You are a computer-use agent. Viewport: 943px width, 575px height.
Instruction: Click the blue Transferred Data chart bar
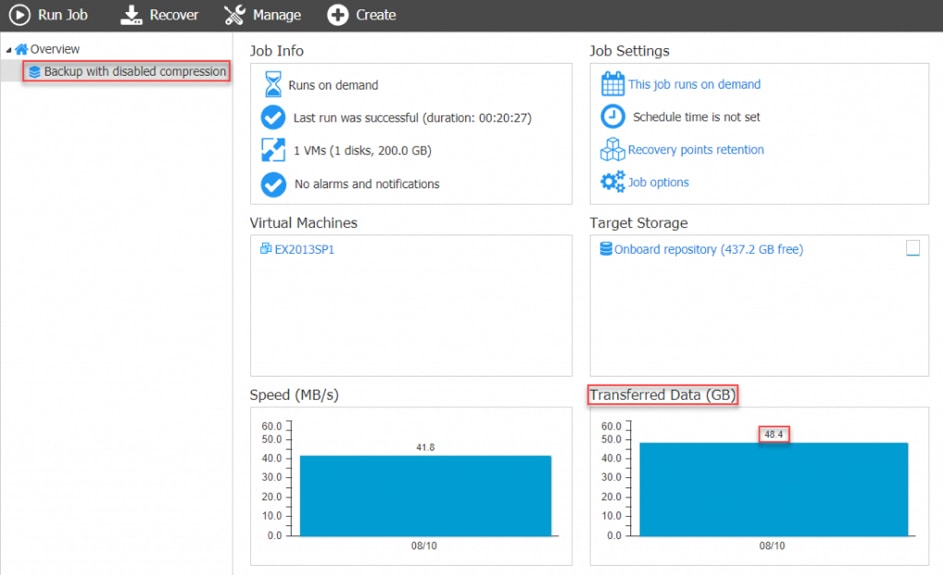[x=773, y=490]
